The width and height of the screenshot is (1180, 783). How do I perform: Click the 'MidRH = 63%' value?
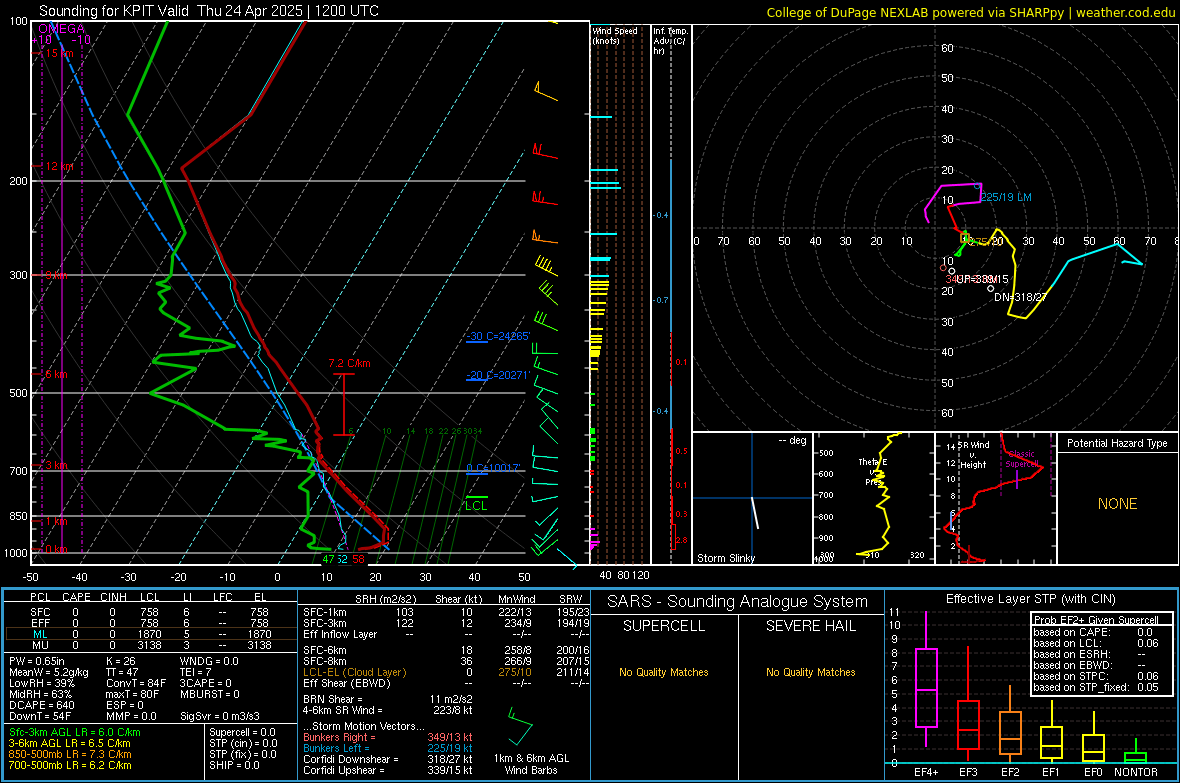(x=41, y=694)
